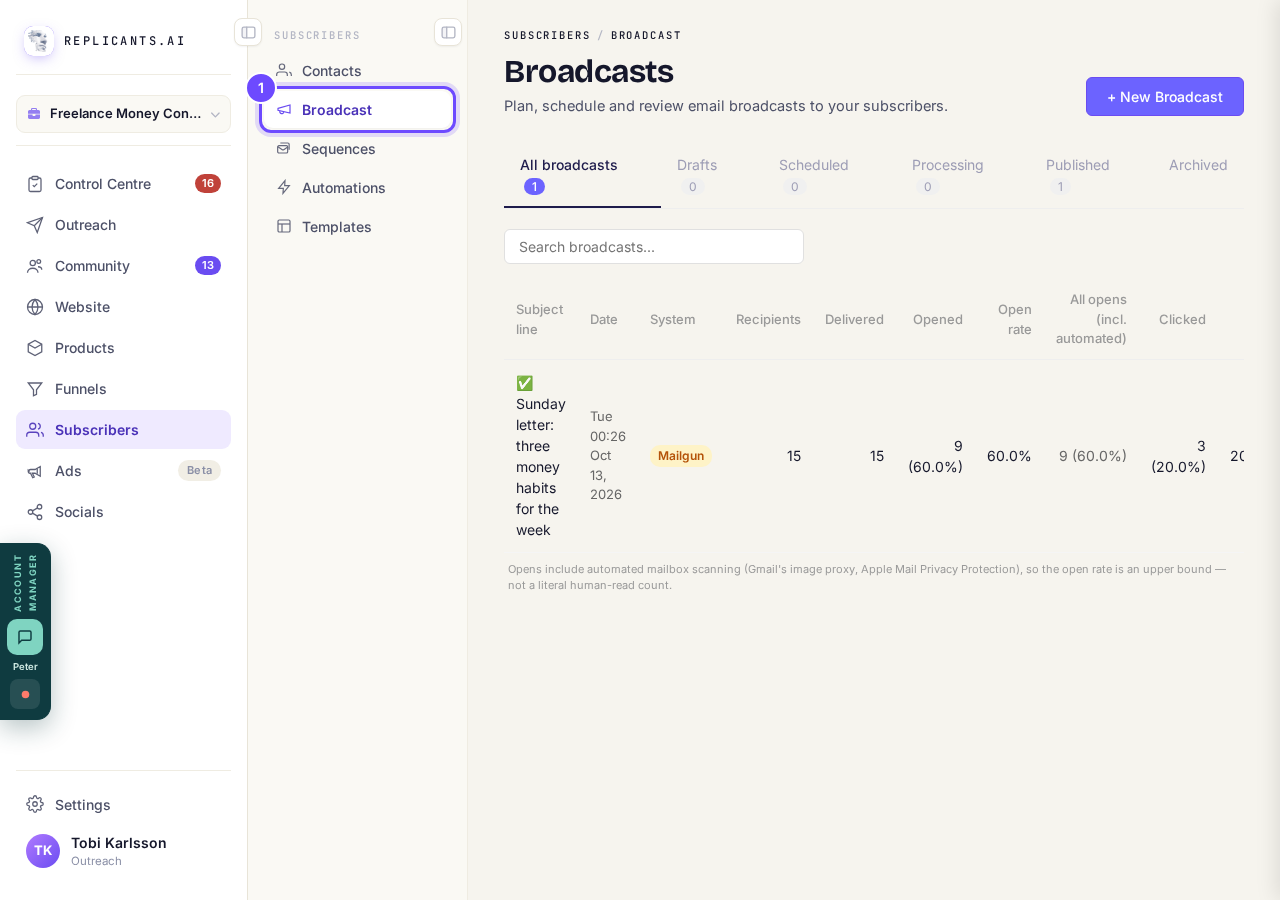Open Products box icon
This screenshot has height=900, width=1280.
tap(35, 348)
